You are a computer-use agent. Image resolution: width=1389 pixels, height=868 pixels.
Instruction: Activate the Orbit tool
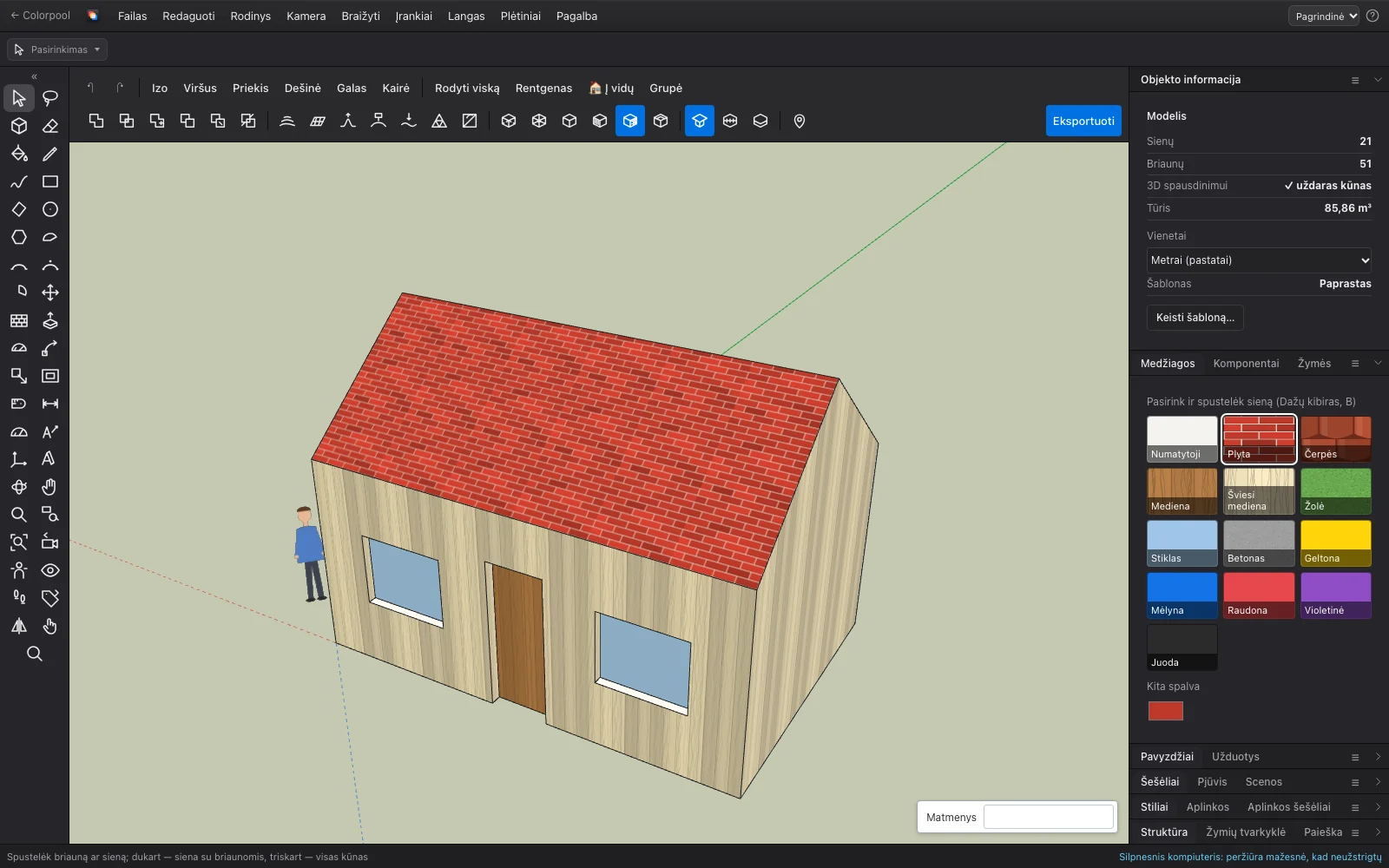point(19,487)
